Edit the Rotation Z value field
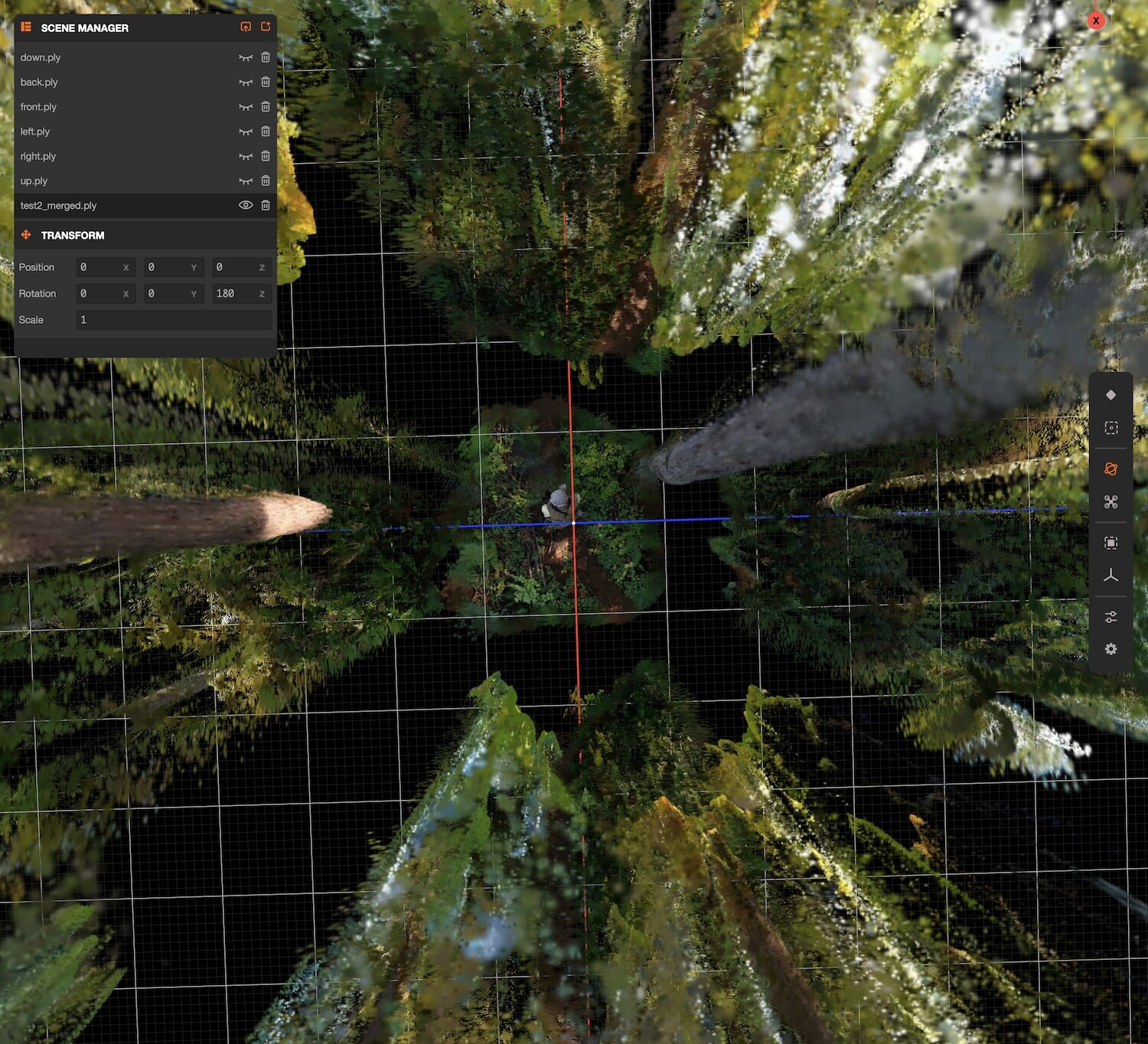Image resolution: width=1148 pixels, height=1044 pixels. click(x=240, y=293)
